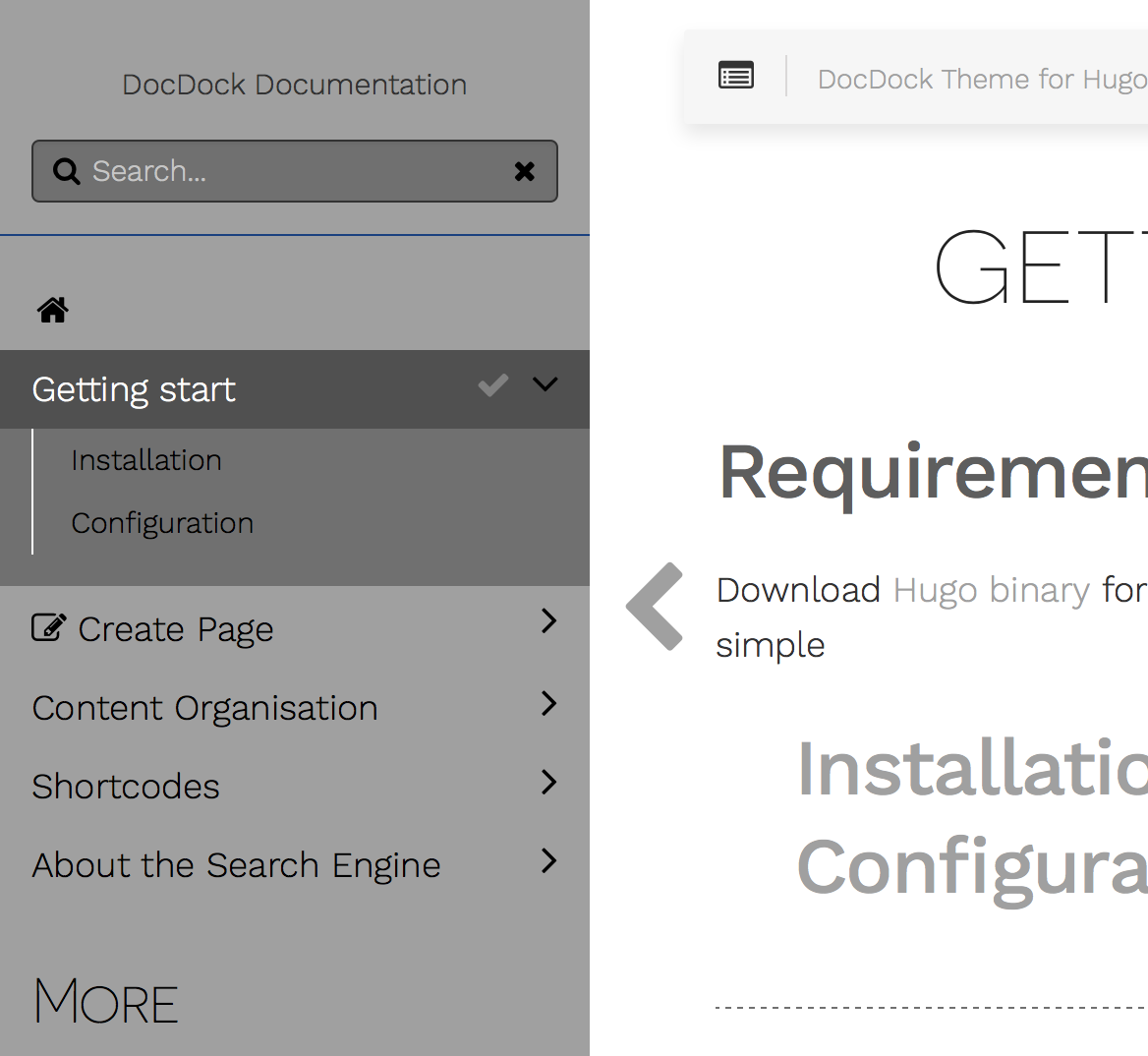Go to previous page with left arrow

655,606
